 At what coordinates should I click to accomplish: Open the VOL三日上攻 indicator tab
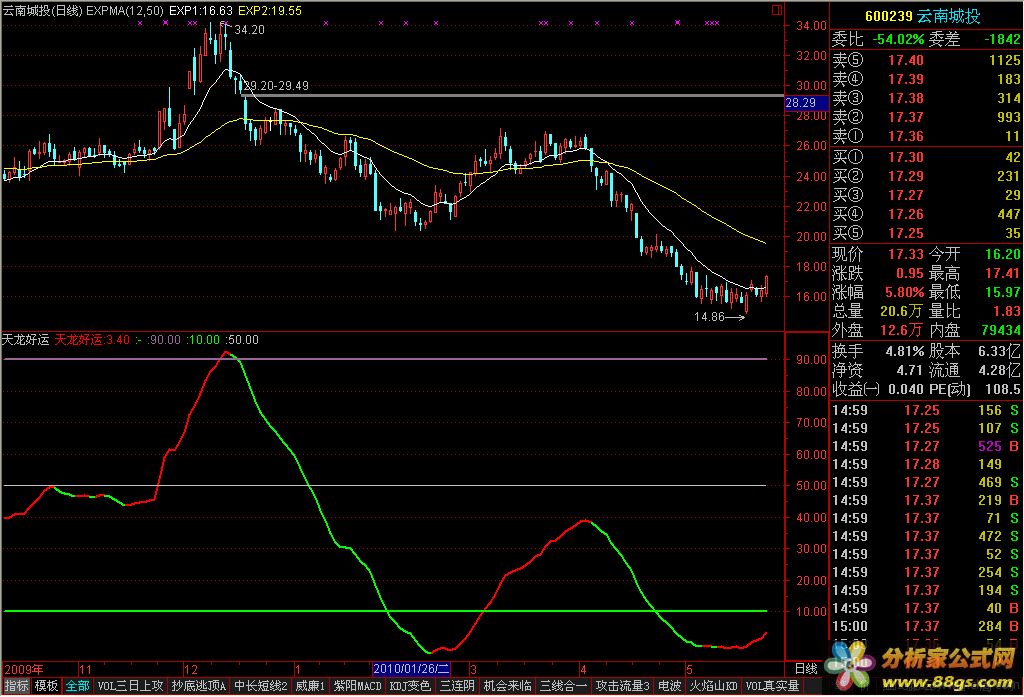[x=130, y=685]
